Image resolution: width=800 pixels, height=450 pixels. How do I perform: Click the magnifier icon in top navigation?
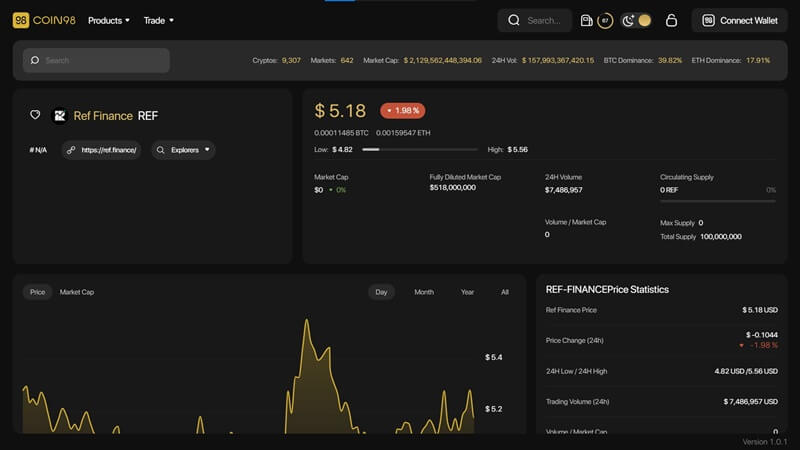click(x=514, y=20)
